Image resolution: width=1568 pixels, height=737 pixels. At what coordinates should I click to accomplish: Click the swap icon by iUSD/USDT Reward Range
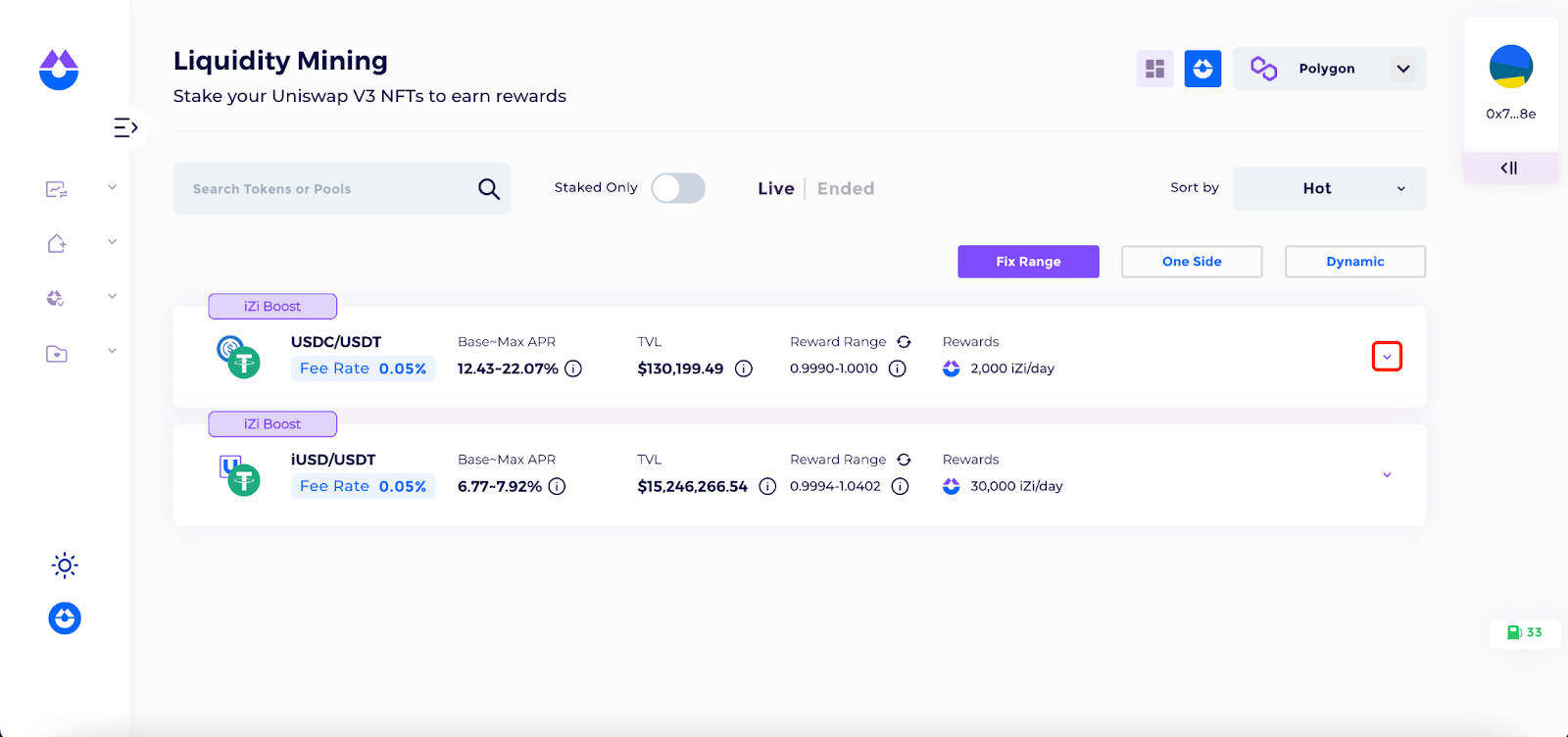click(904, 460)
